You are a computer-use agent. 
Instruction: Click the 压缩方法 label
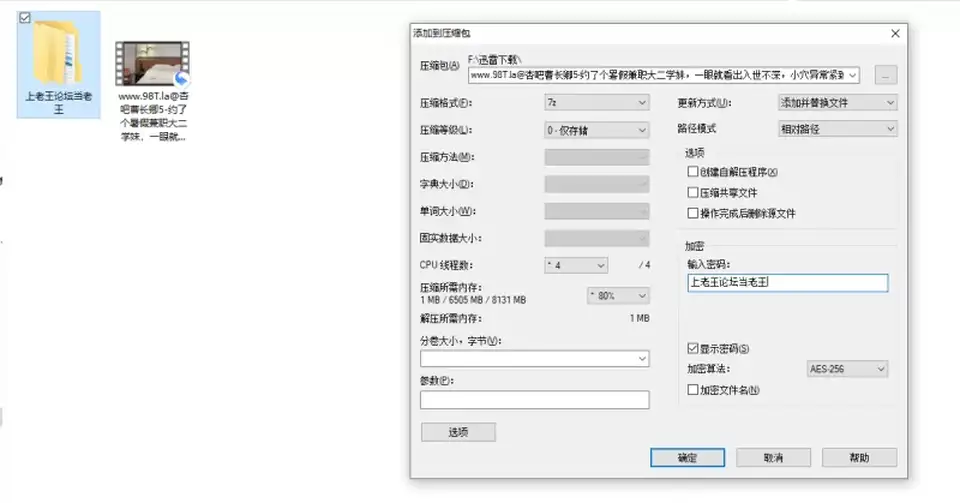tap(447, 157)
